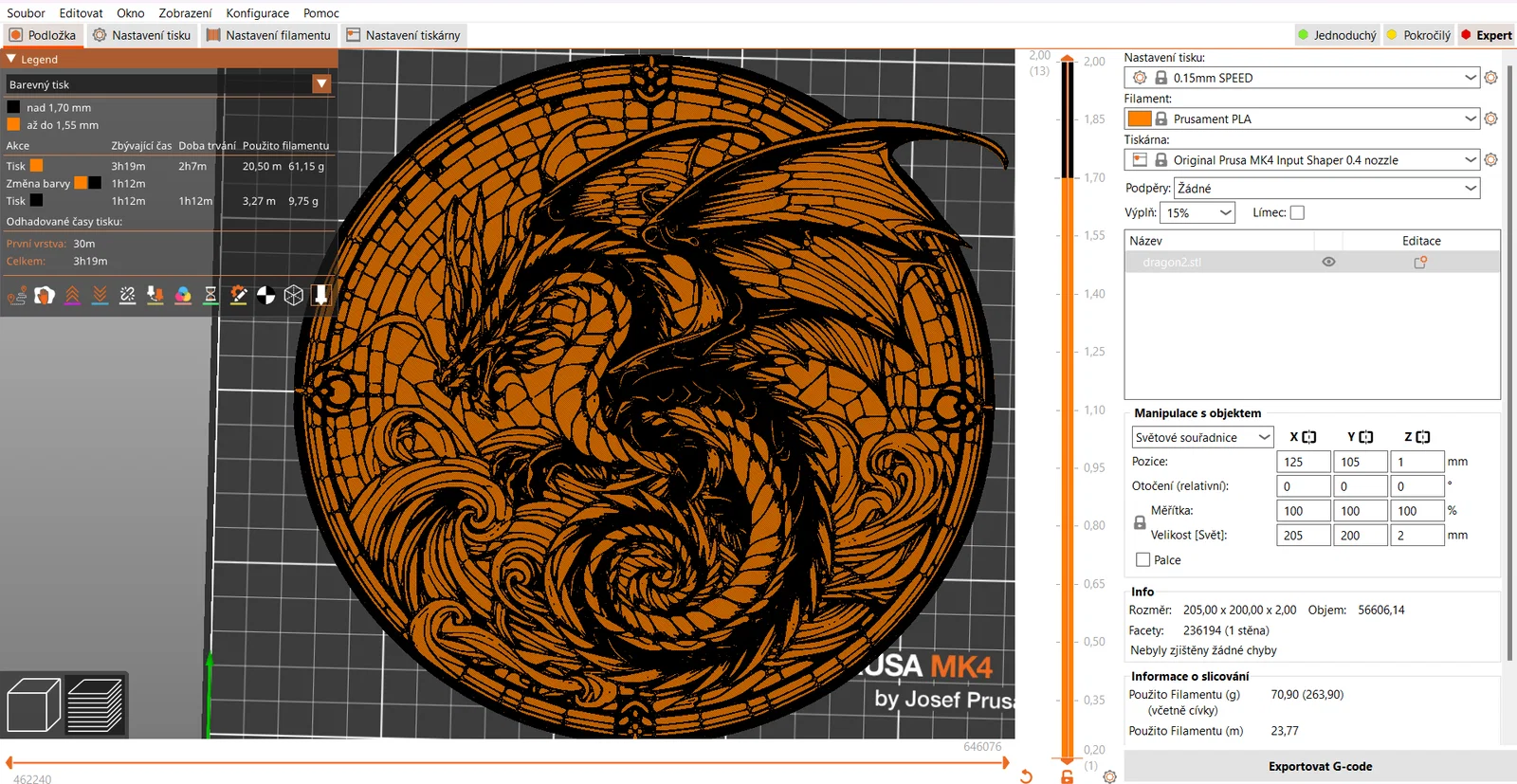Select the dragon2.stl object row
This screenshot has width=1517, height=784.
[x=1312, y=263]
